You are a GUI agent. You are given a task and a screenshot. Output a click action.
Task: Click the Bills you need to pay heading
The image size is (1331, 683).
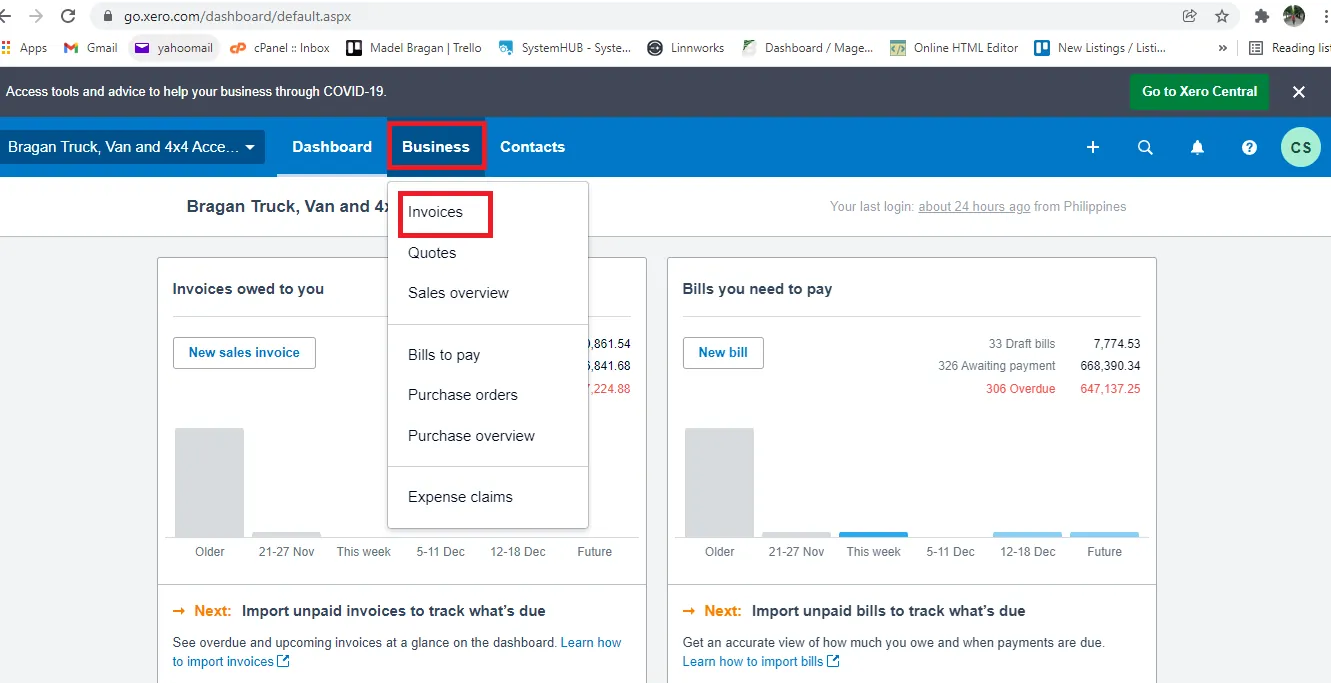(757, 289)
